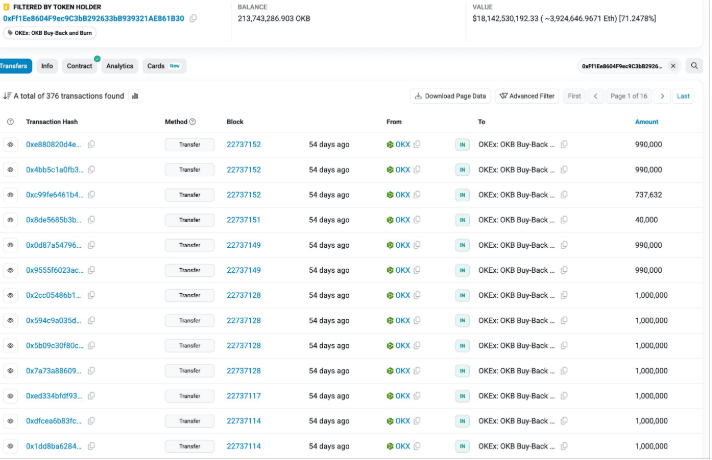
Task: Open transaction hash 0x1dd8ba6284
Action: (54, 446)
